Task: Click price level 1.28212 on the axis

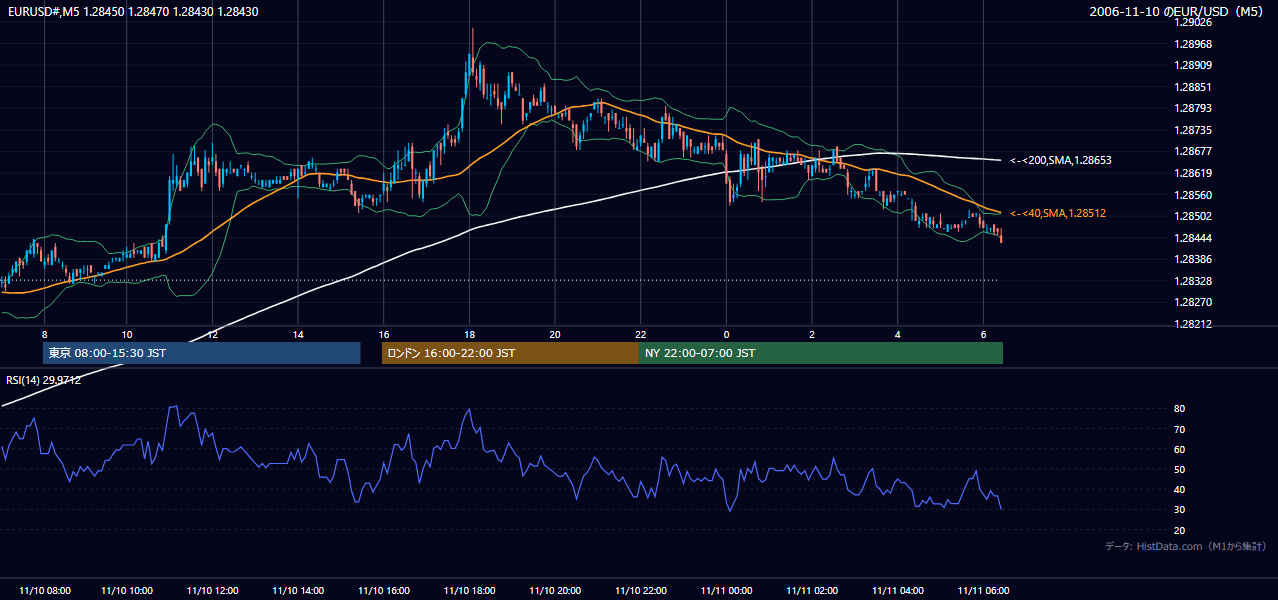Action: pos(1192,324)
